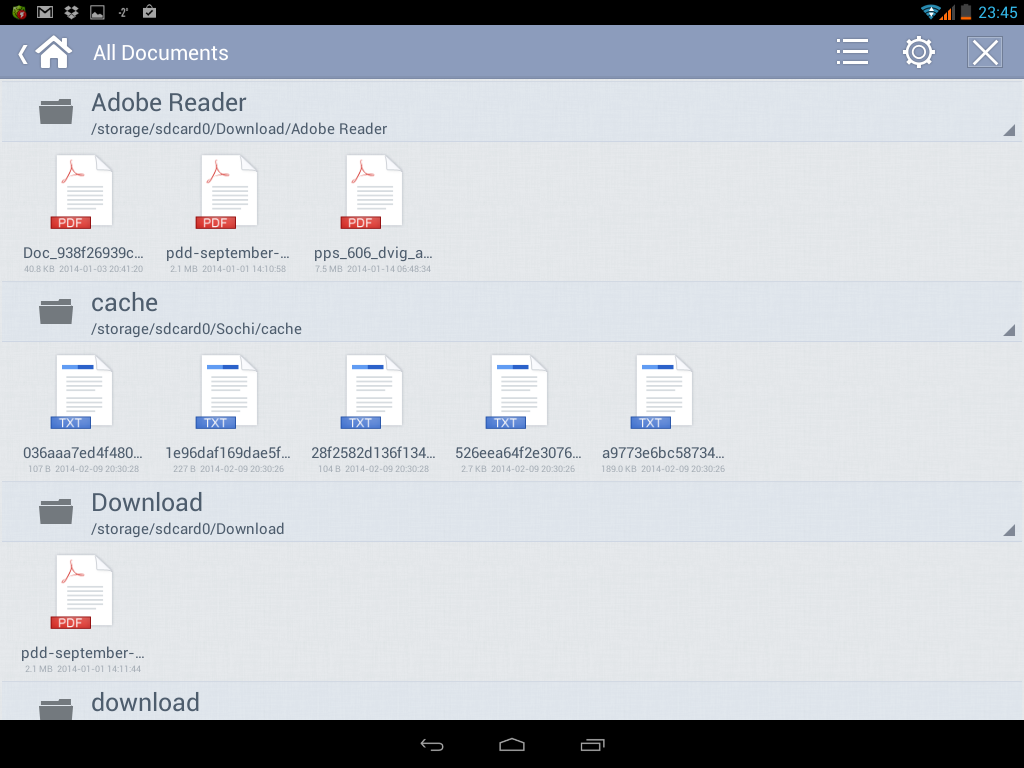1024x768 pixels.
Task: Tap the Android home navigation button
Action: [512, 744]
